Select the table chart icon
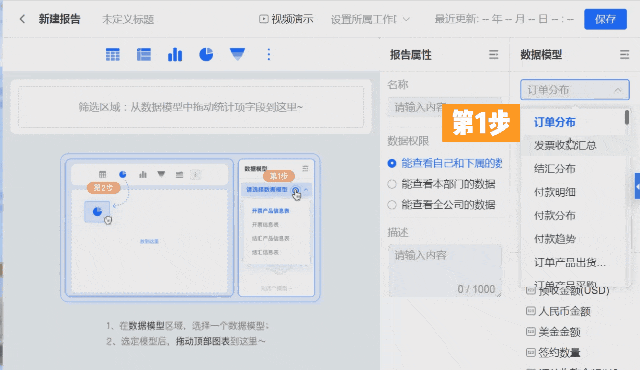The width and height of the screenshot is (640, 370). click(113, 54)
